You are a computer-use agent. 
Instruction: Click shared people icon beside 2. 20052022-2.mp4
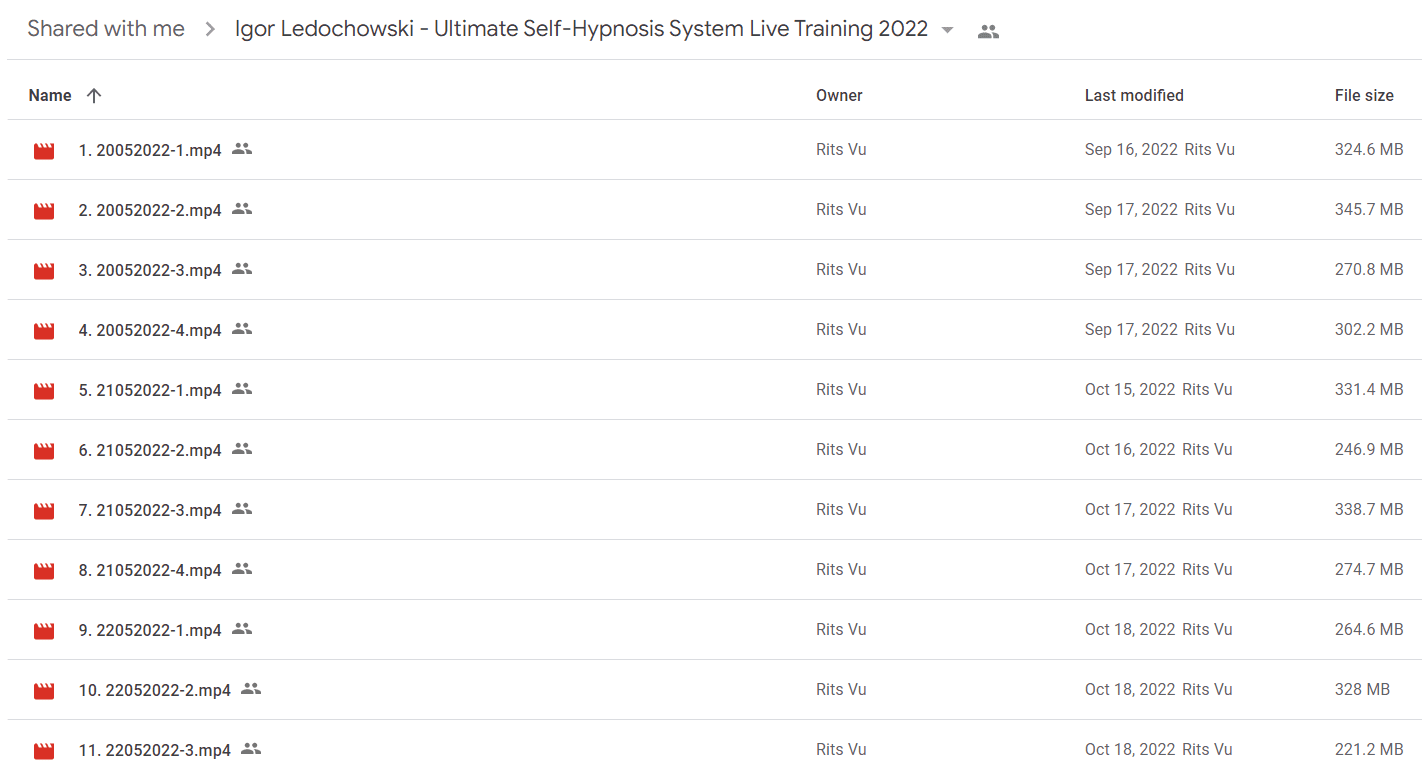click(x=242, y=209)
